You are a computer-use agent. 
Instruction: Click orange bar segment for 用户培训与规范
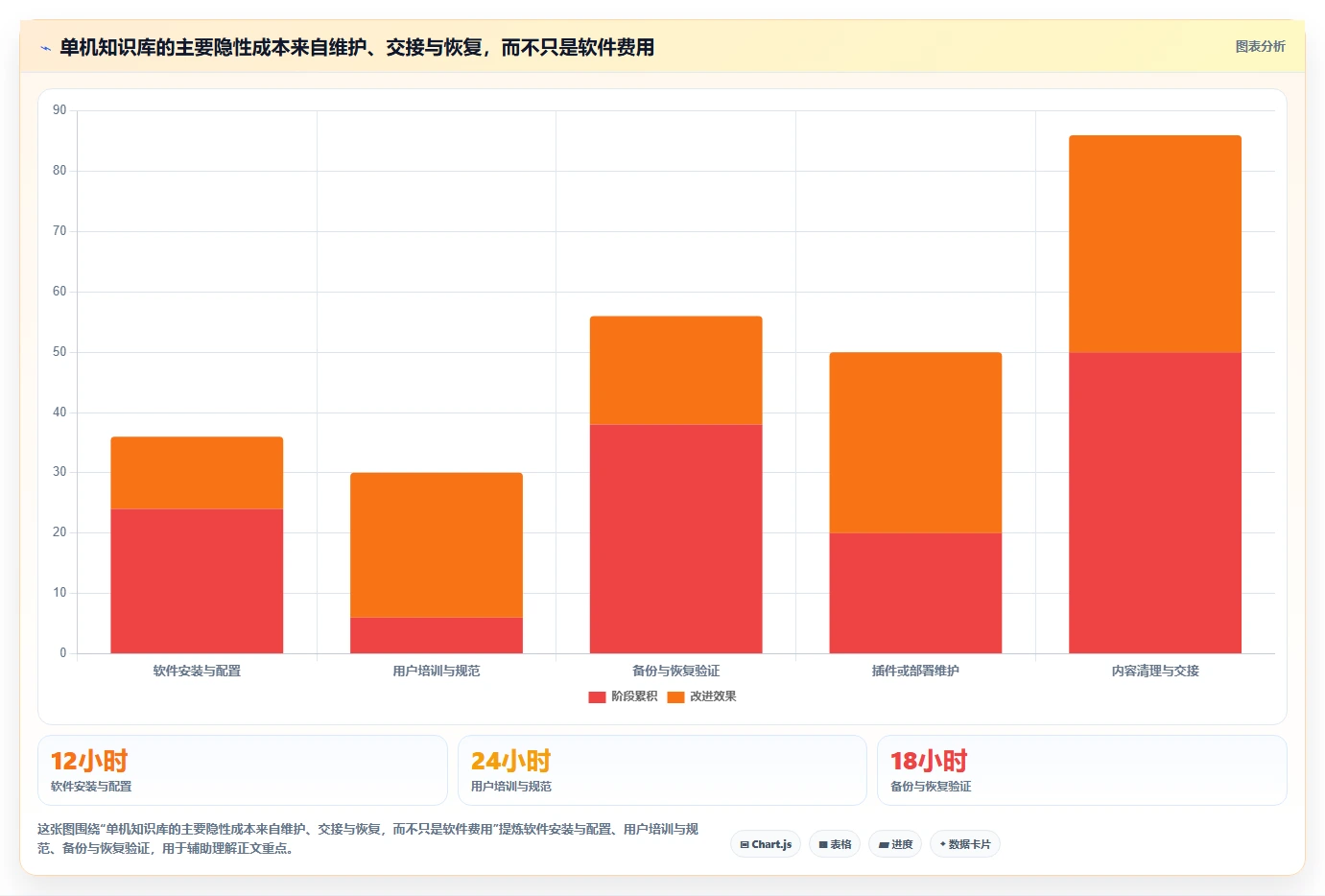tap(437, 545)
